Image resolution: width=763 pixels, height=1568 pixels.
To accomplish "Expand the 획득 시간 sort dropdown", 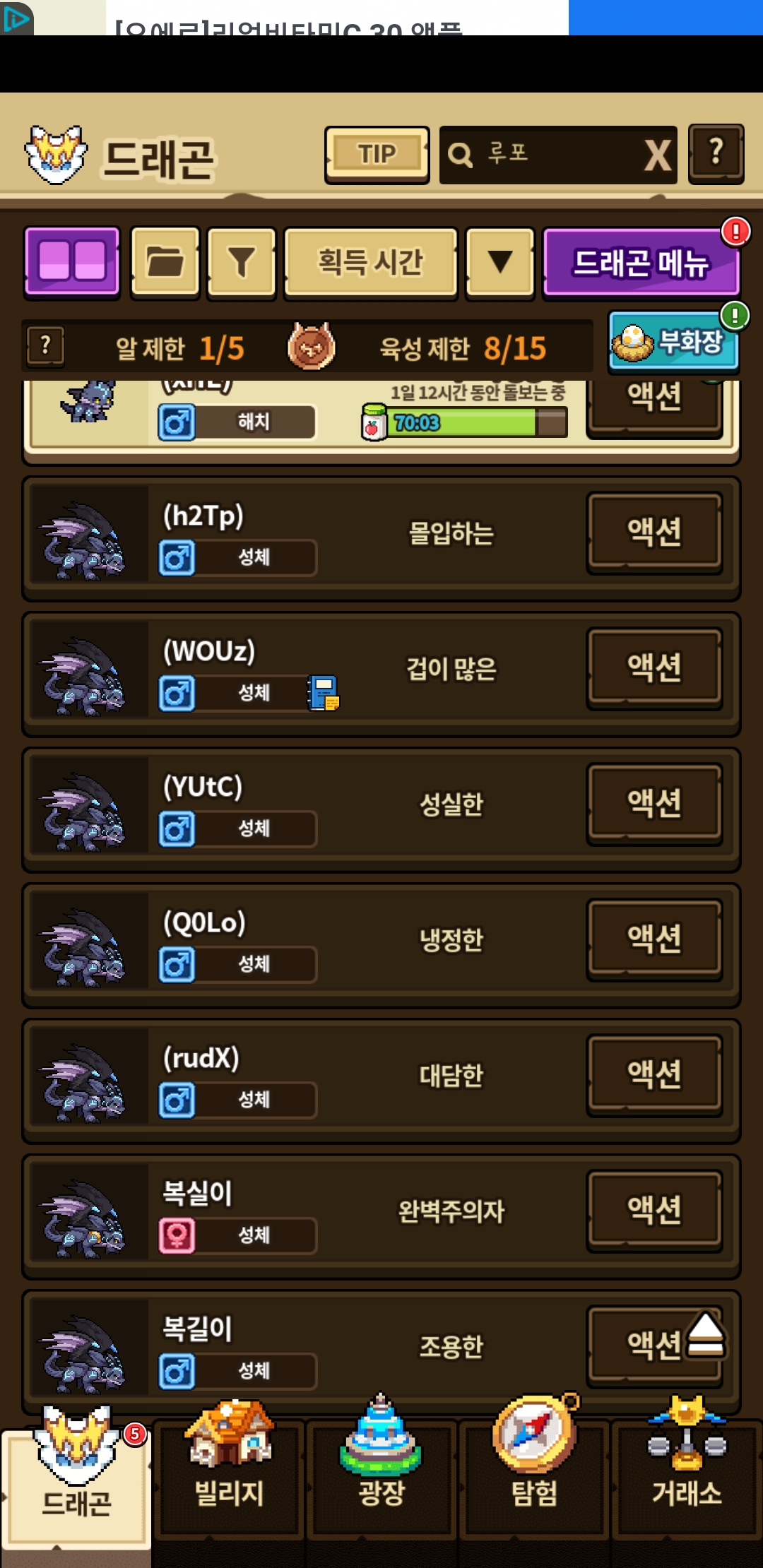I will [x=370, y=262].
